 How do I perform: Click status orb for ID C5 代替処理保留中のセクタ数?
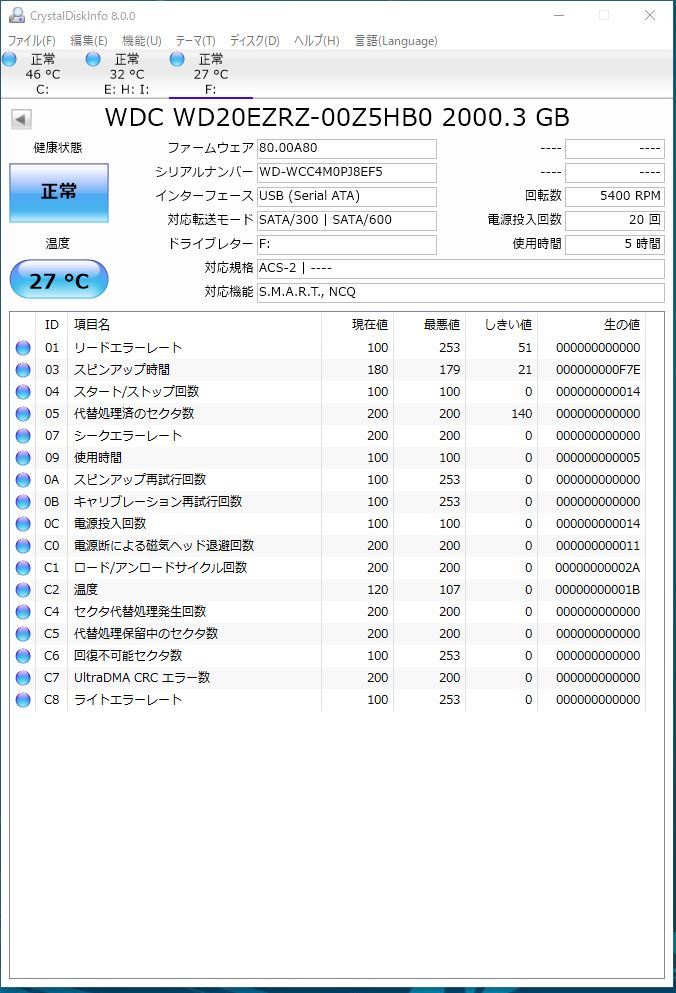23,634
